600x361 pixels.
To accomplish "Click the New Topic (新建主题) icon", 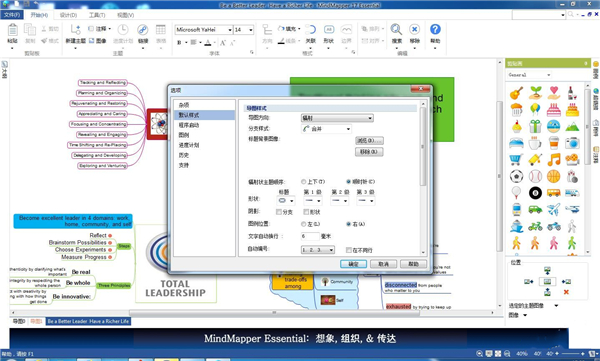I will click(75, 29).
